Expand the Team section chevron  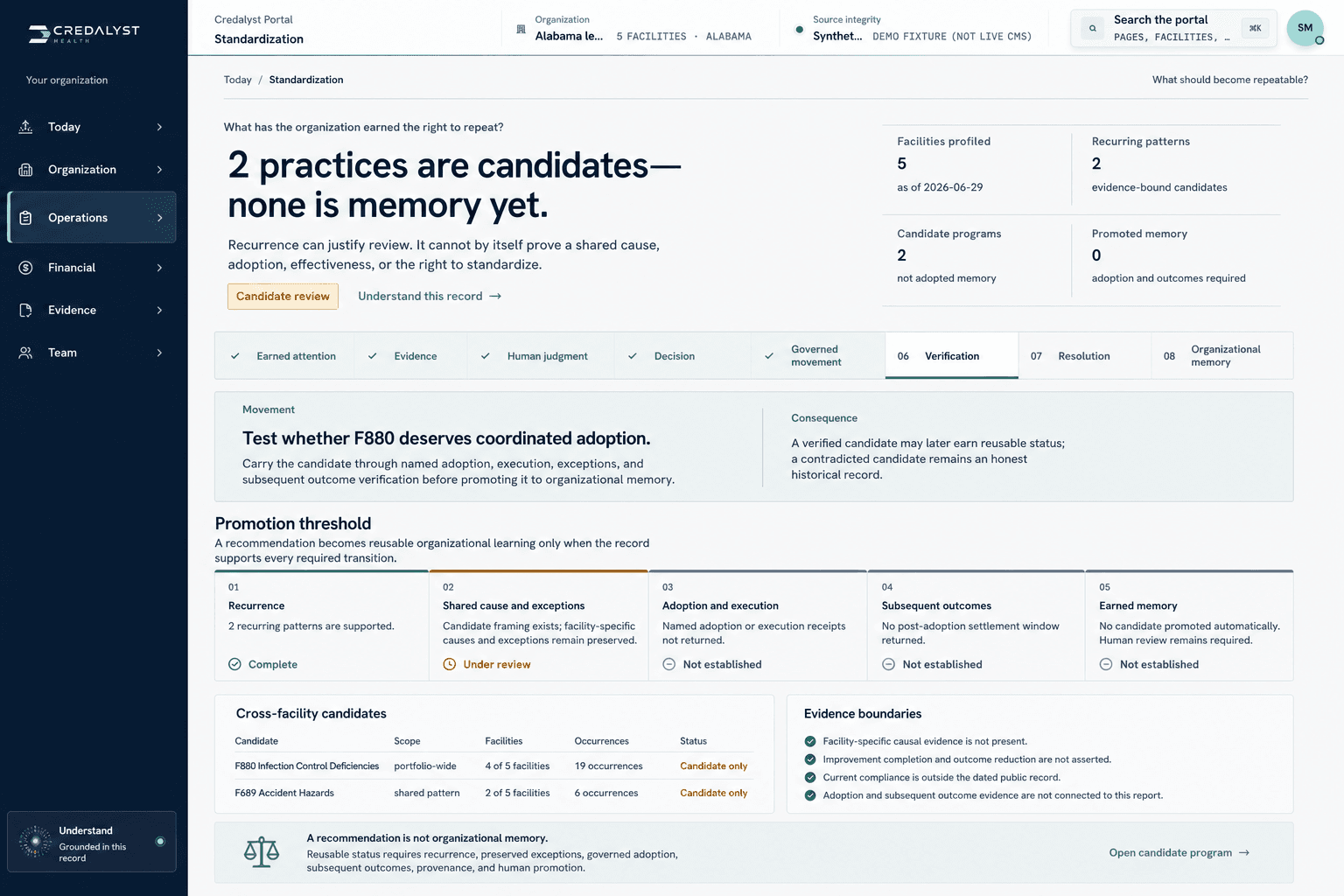(159, 353)
